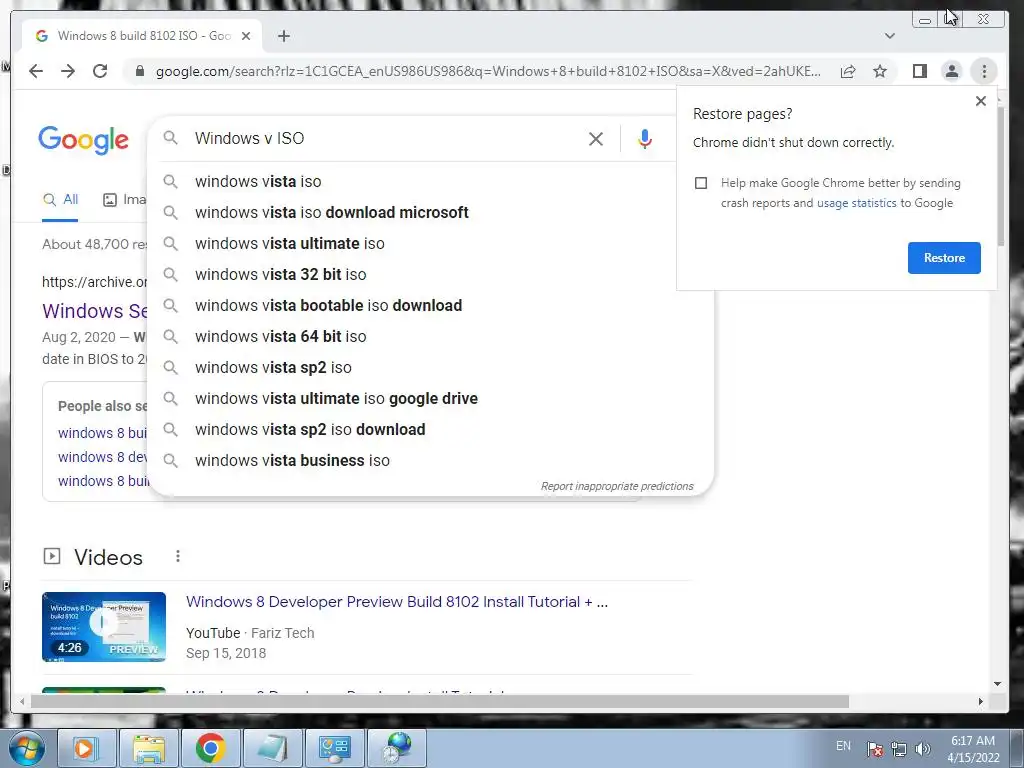This screenshot has width=1024, height=768.
Task: Close the Windows 8 build 8102 ISO tab
Action: [246, 36]
